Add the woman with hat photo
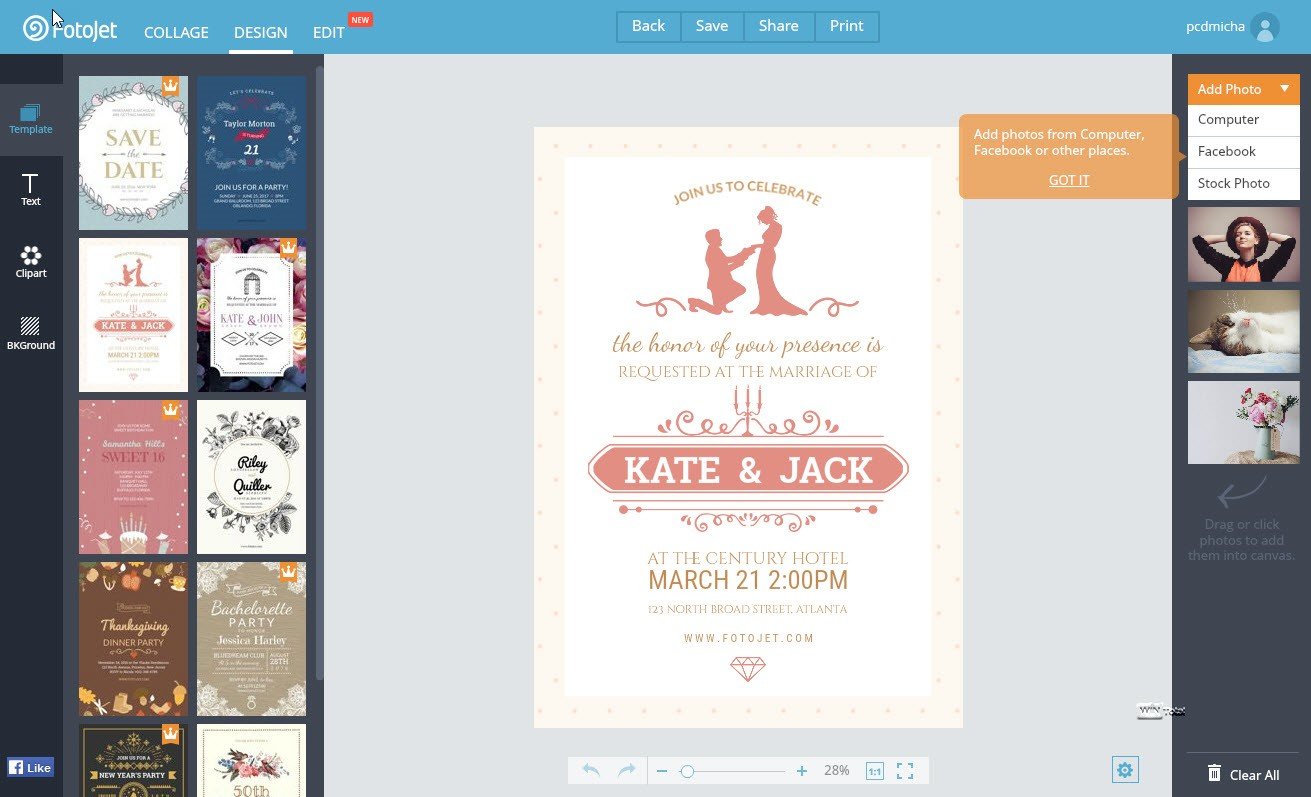The image size is (1311, 797). (1243, 245)
